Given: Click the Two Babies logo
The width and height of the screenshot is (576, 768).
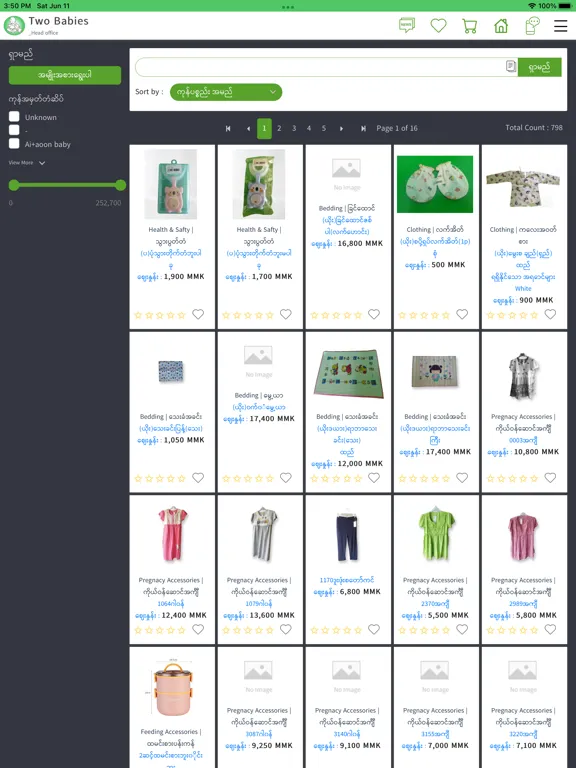Looking at the screenshot, I should click(x=14, y=25).
